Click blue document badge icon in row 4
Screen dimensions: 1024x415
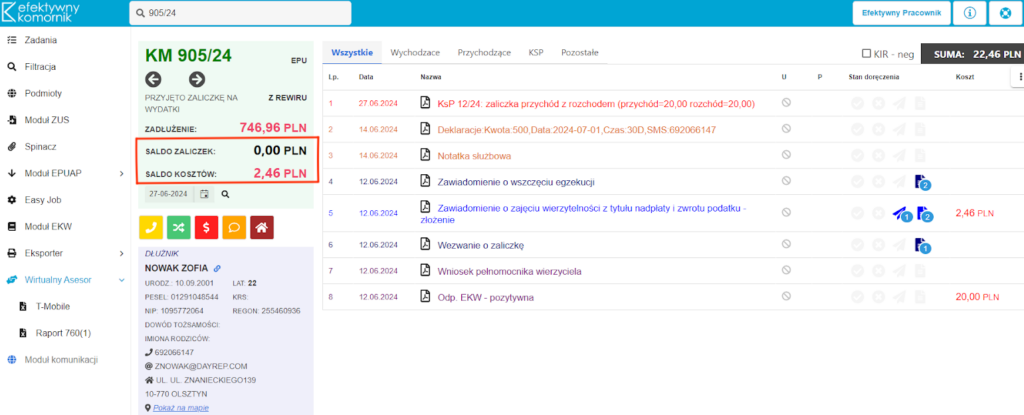922,183
